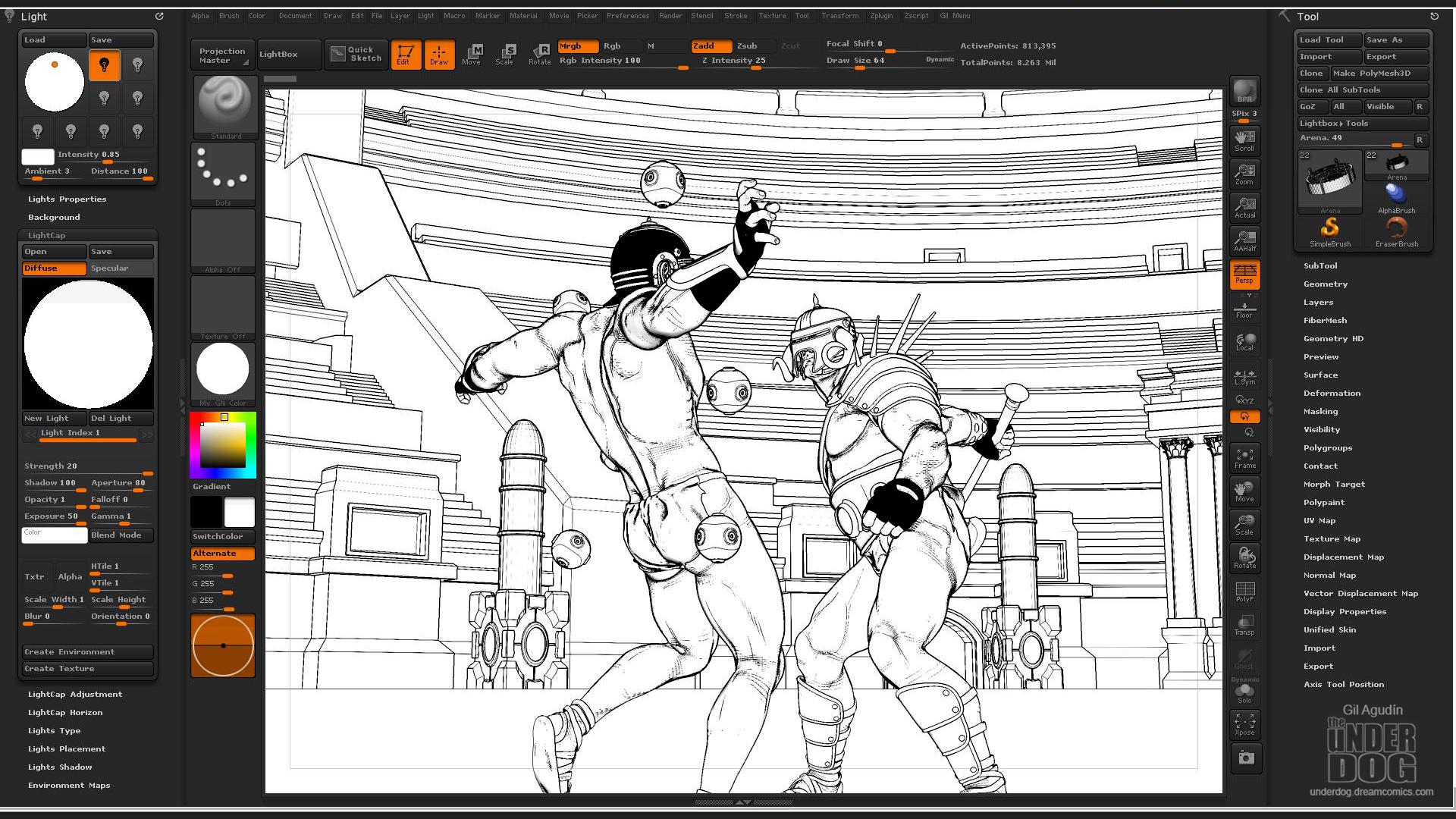The image size is (1456, 819).
Task: Click the Actual size icon
Action: [1244, 207]
